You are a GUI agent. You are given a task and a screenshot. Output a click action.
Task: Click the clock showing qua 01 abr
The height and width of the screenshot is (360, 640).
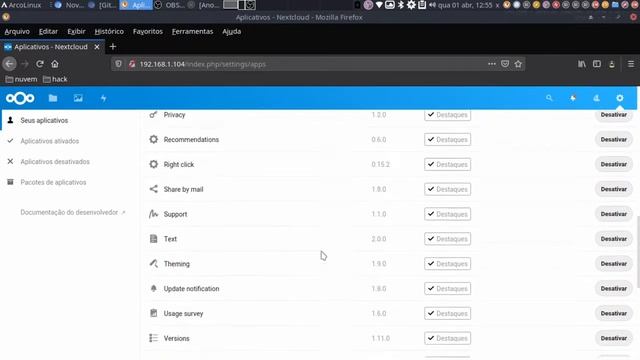coord(465,5)
